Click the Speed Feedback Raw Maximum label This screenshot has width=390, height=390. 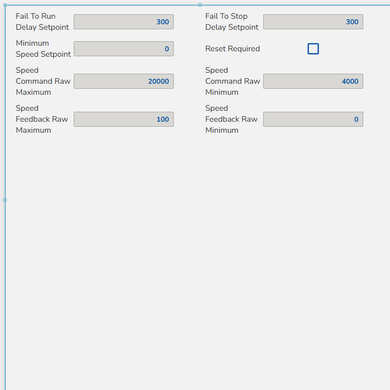tap(42, 119)
